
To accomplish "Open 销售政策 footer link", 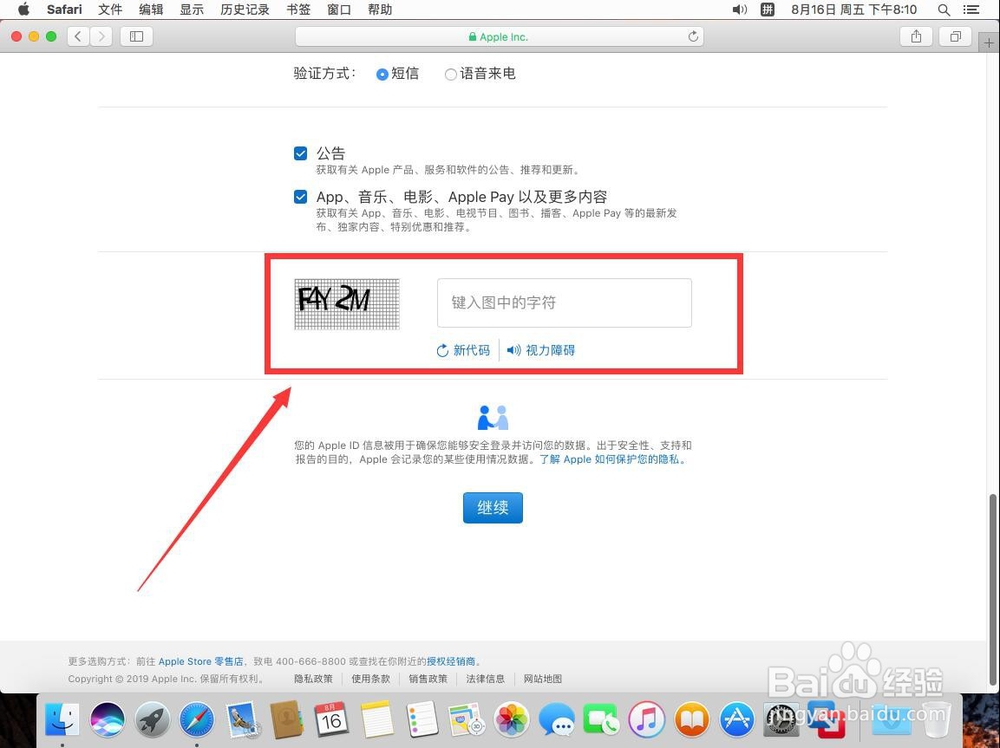I will pos(428,678).
